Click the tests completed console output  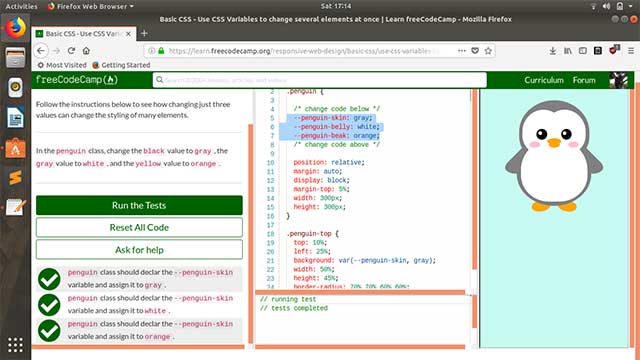[x=294, y=308]
